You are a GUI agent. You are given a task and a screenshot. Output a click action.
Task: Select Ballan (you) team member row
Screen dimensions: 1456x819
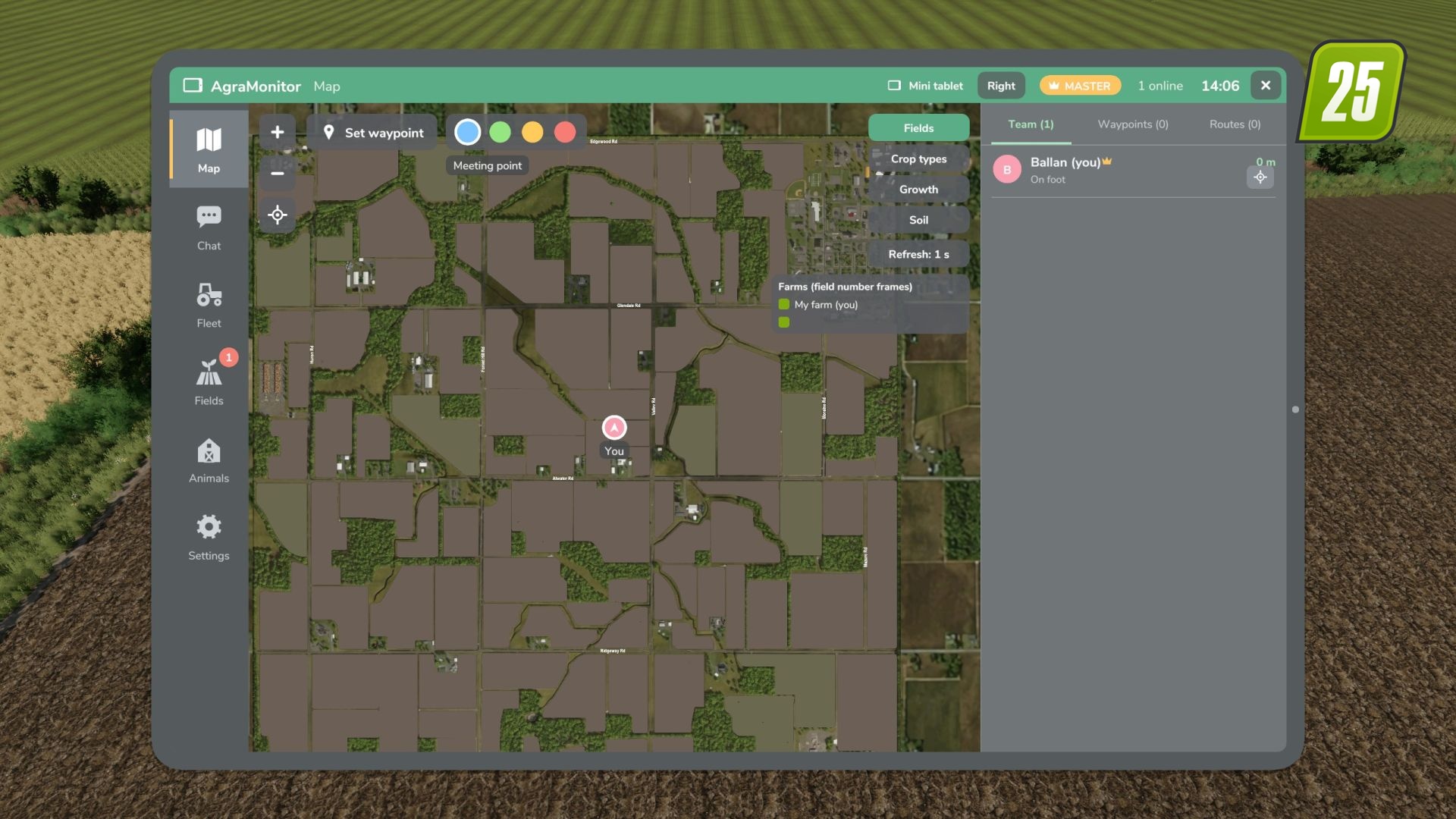click(1134, 170)
